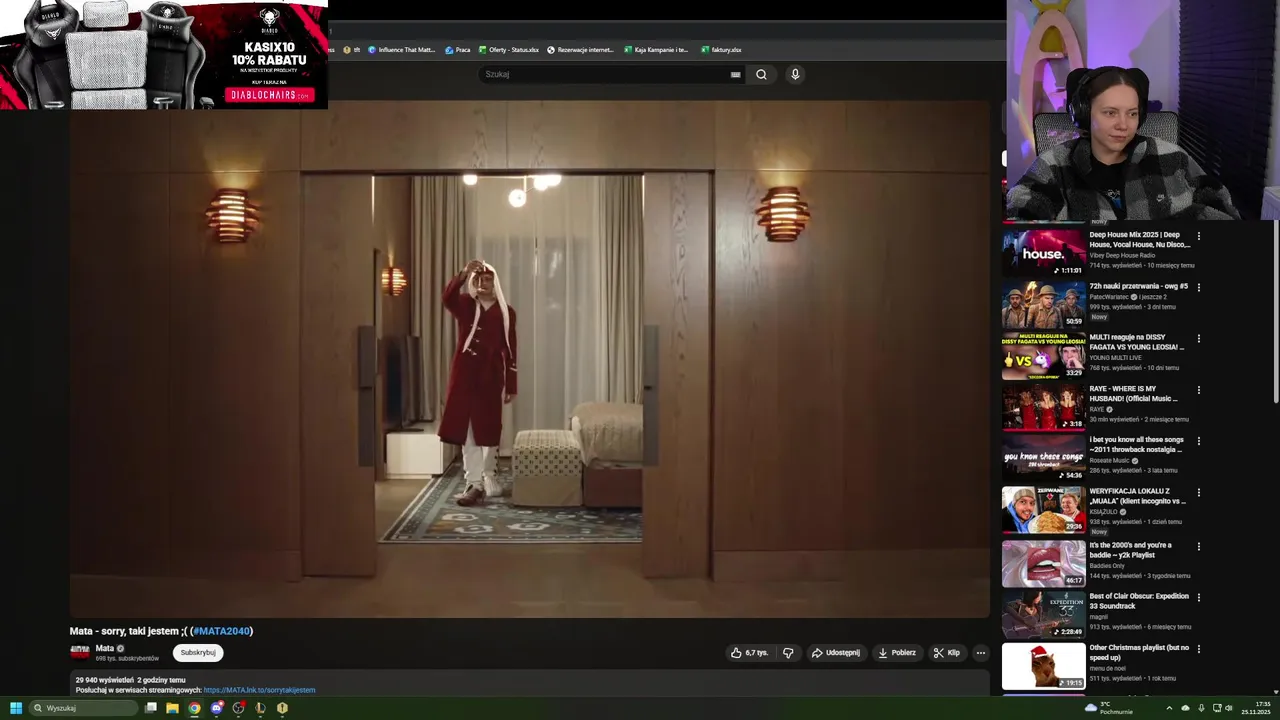Open 'faktury.xlsx' bookmark
1280x720 pixels.
[721, 50]
